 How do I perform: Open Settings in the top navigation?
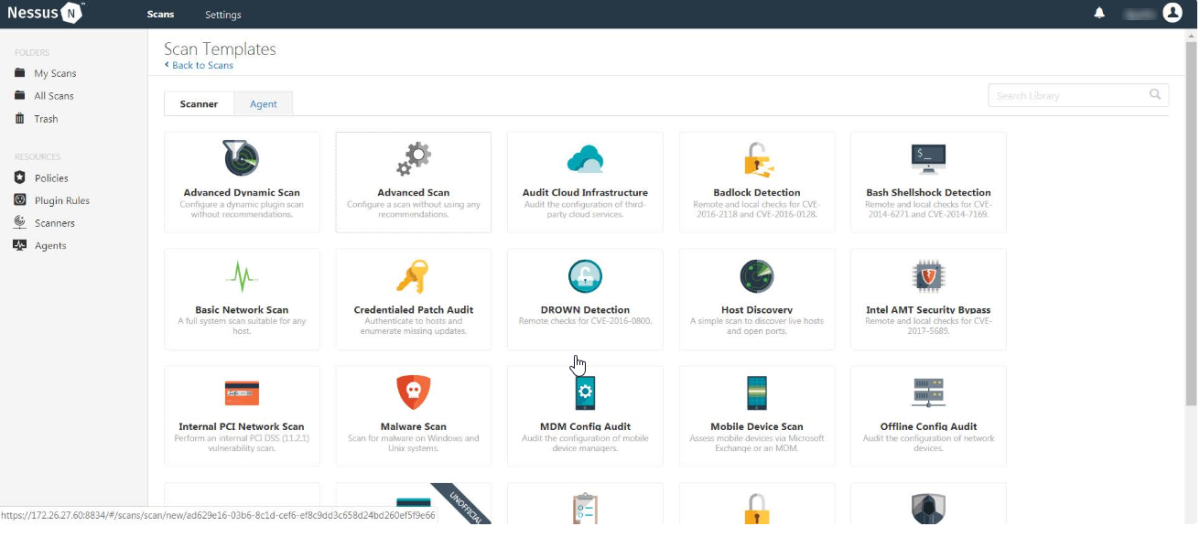[223, 15]
